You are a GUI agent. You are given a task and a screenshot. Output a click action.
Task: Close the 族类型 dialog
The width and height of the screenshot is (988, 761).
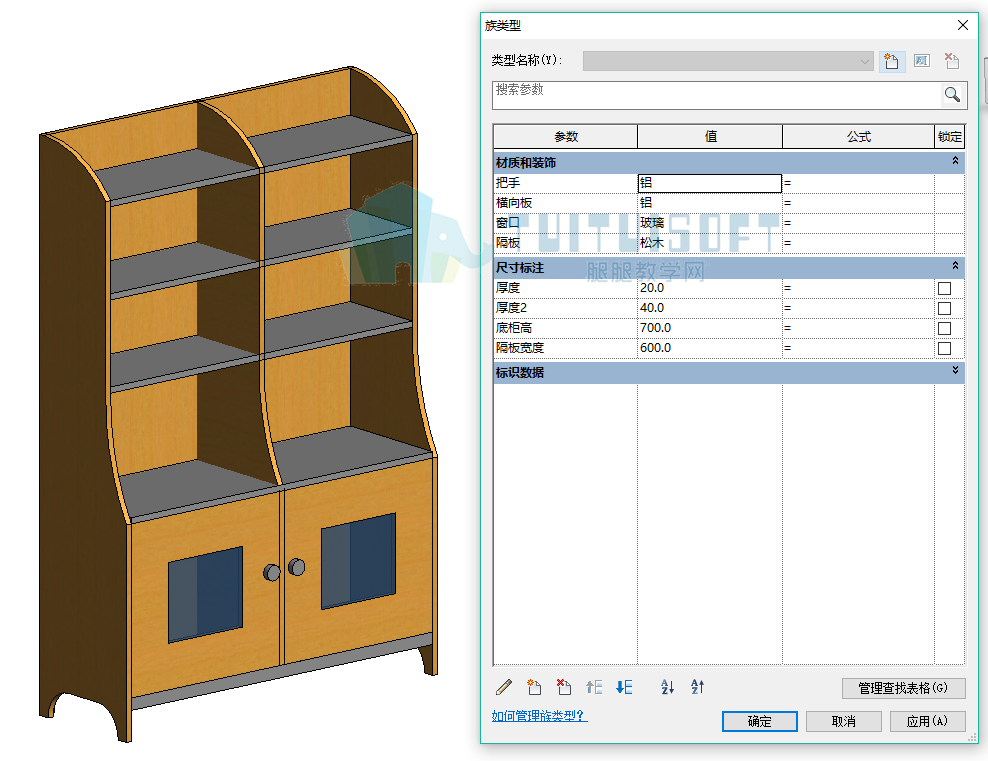[x=963, y=25]
